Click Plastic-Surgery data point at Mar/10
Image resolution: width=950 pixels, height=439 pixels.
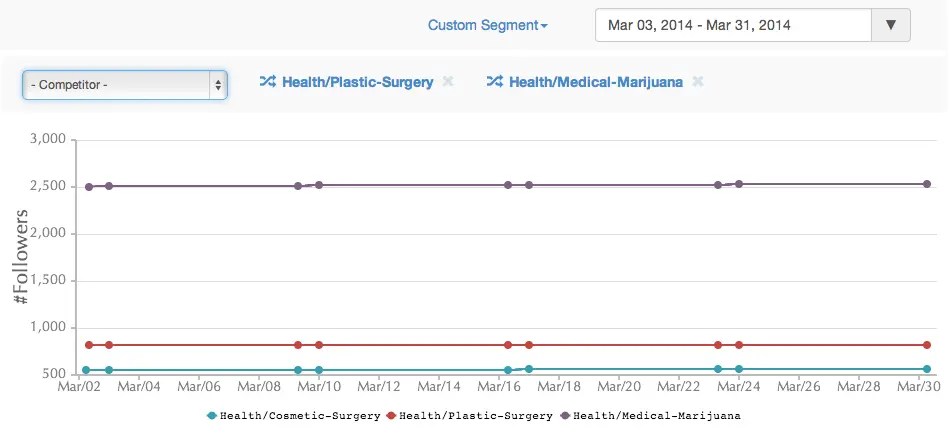coord(319,345)
